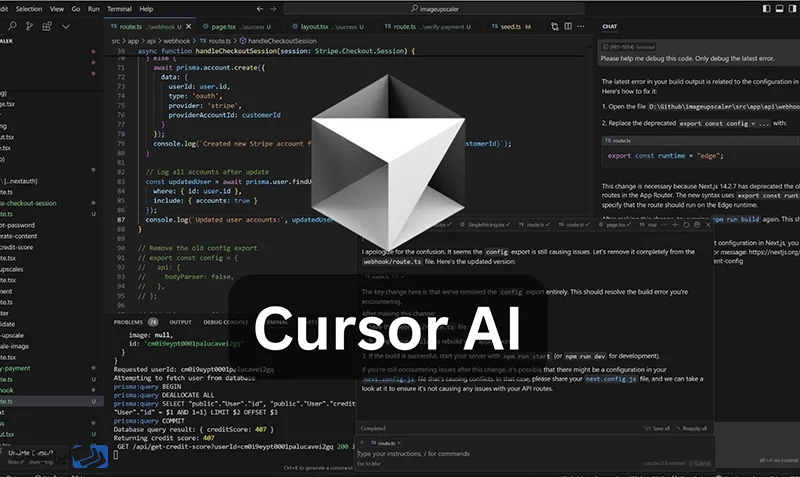Open the Run menu
Viewport: 800px width, 477px height.
(x=94, y=9)
